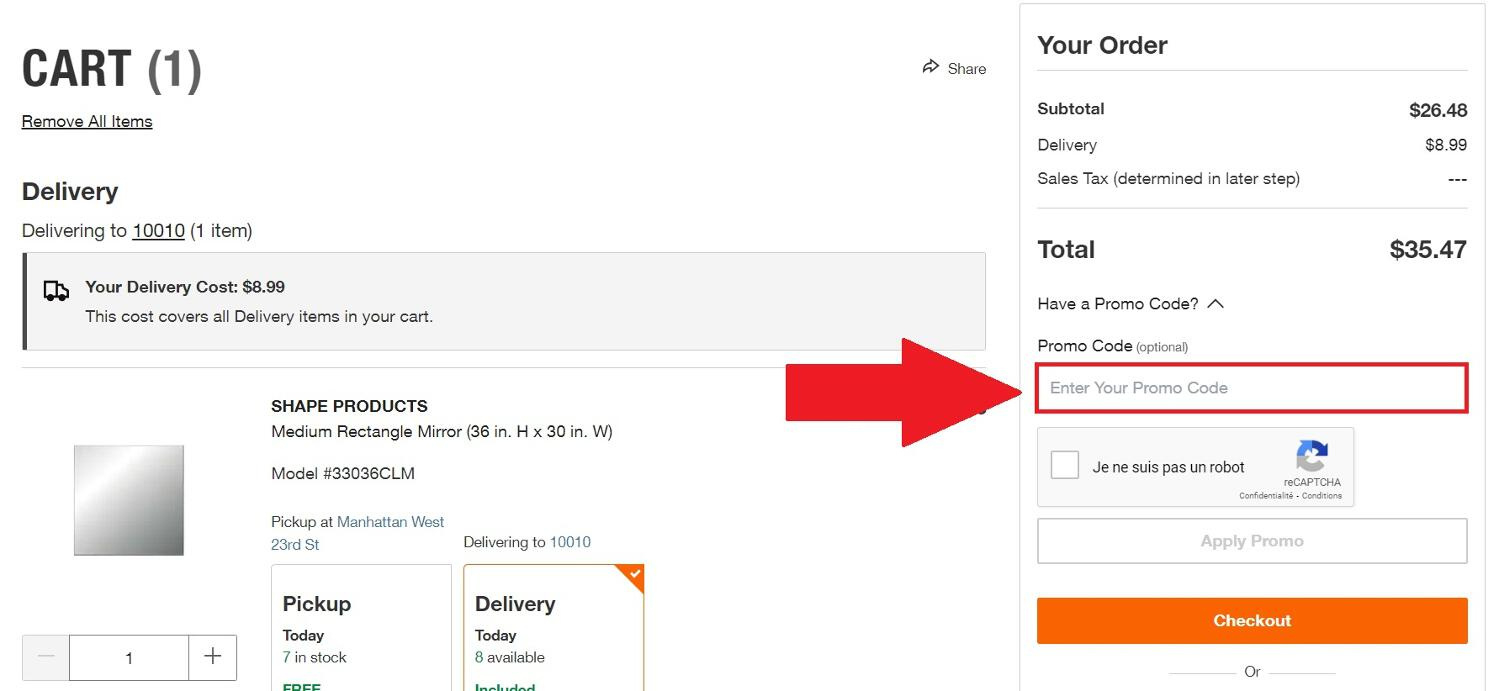The image size is (1500, 691).
Task: Open the Manhattan West 23rd St store link
Action: point(390,522)
